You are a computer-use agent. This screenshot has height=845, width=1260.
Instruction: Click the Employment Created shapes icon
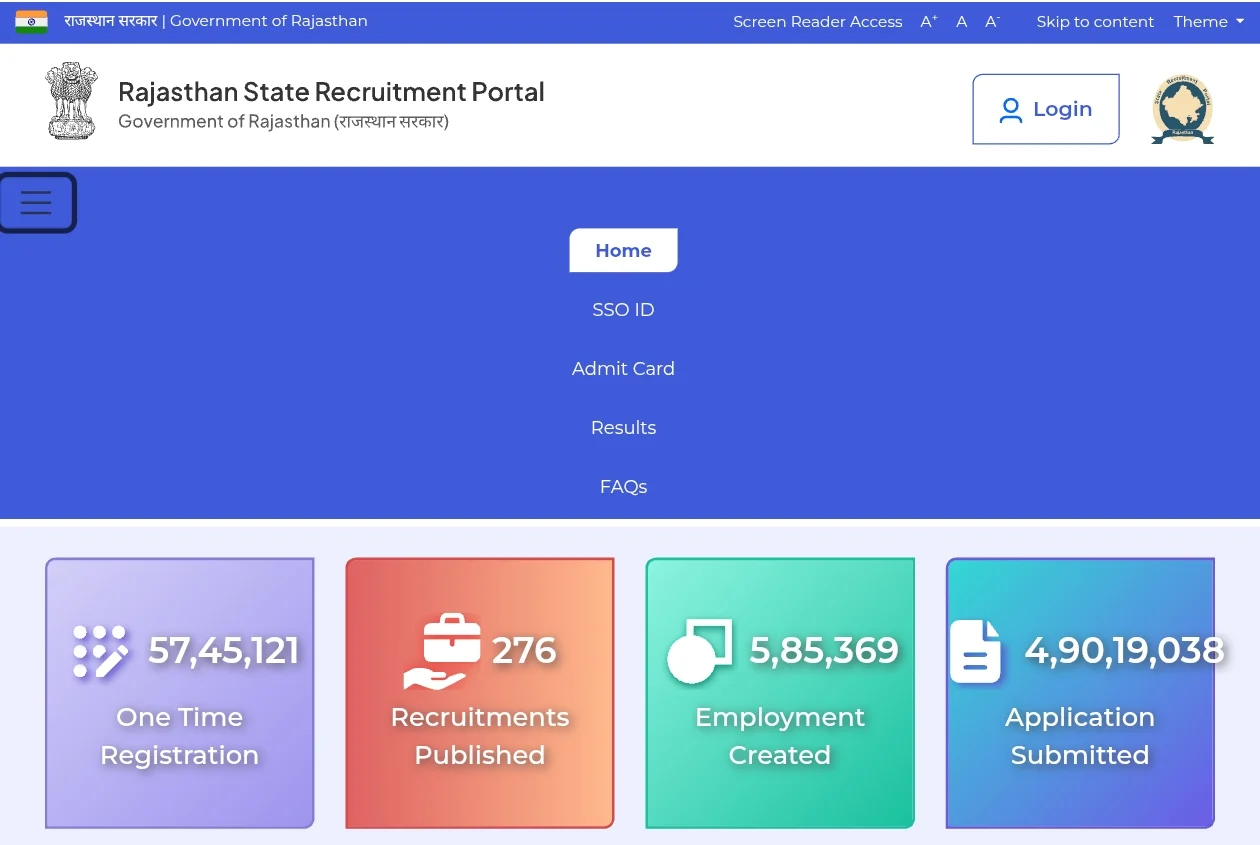click(699, 651)
